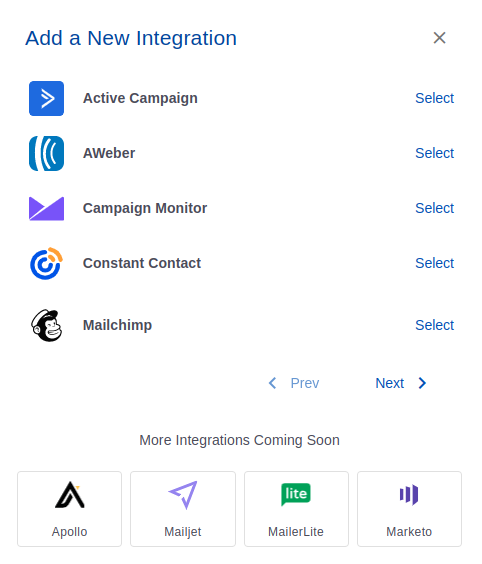
Task: Click the Mailjet paper plane icon
Action: pos(183,495)
